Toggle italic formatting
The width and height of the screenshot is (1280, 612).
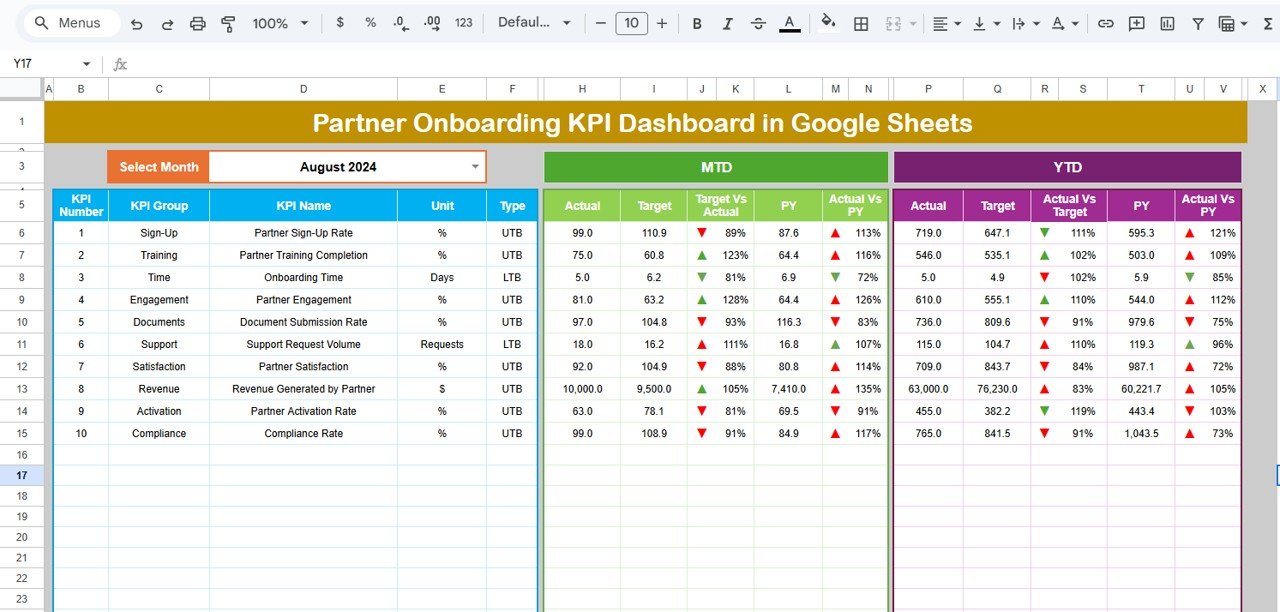coord(727,22)
